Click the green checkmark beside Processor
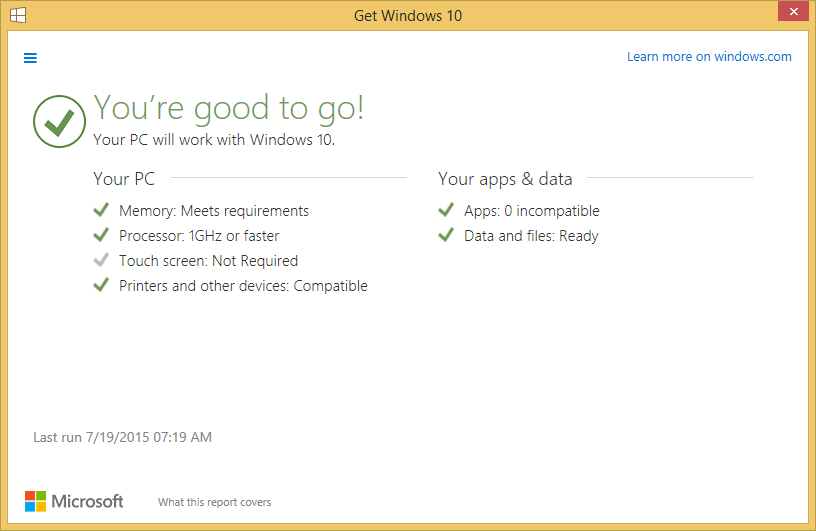The width and height of the screenshot is (816, 531). [x=101, y=235]
